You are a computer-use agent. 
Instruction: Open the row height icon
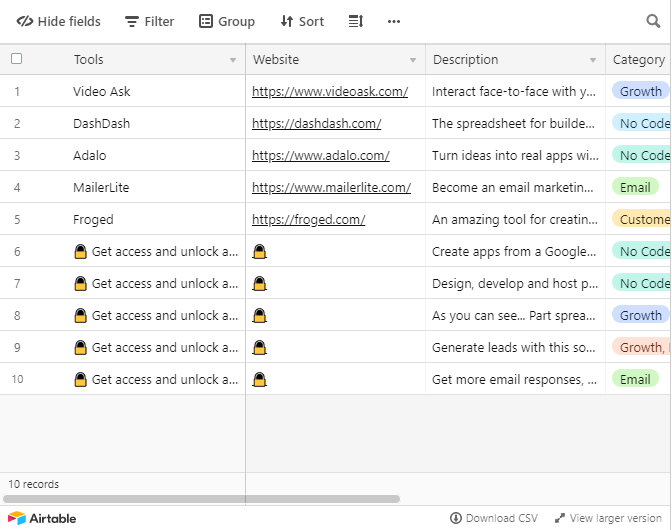(x=355, y=21)
